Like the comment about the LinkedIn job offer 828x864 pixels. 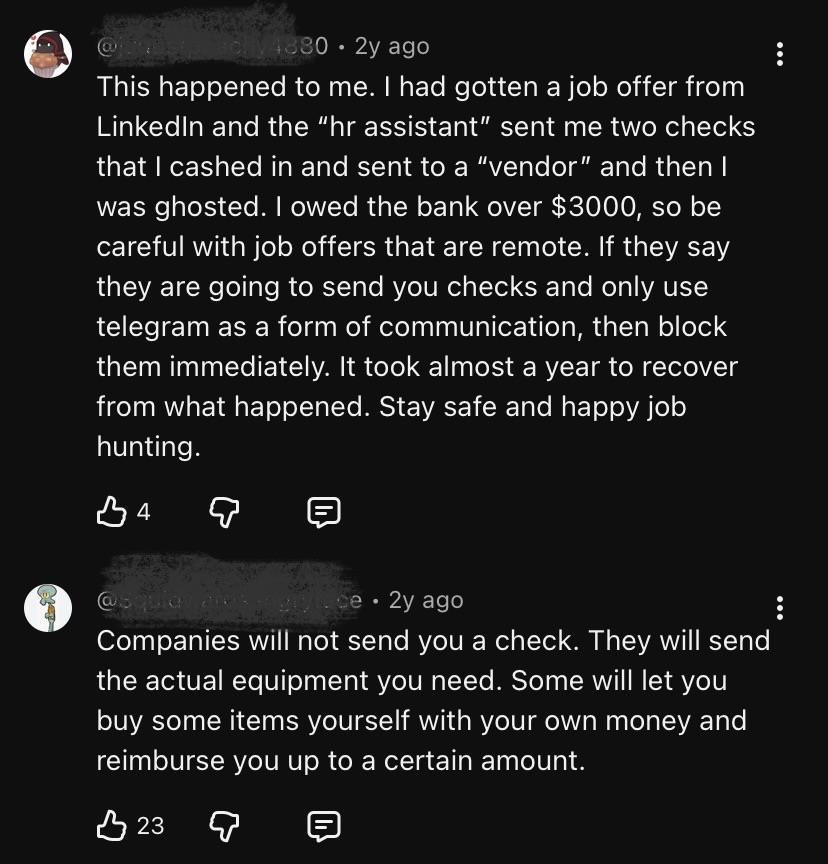click(108, 513)
